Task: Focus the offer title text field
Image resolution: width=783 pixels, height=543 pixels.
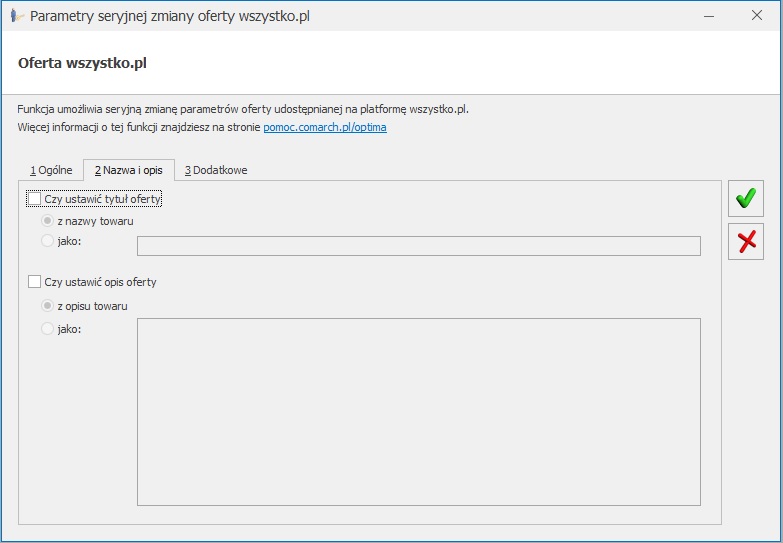Action: pos(418,246)
